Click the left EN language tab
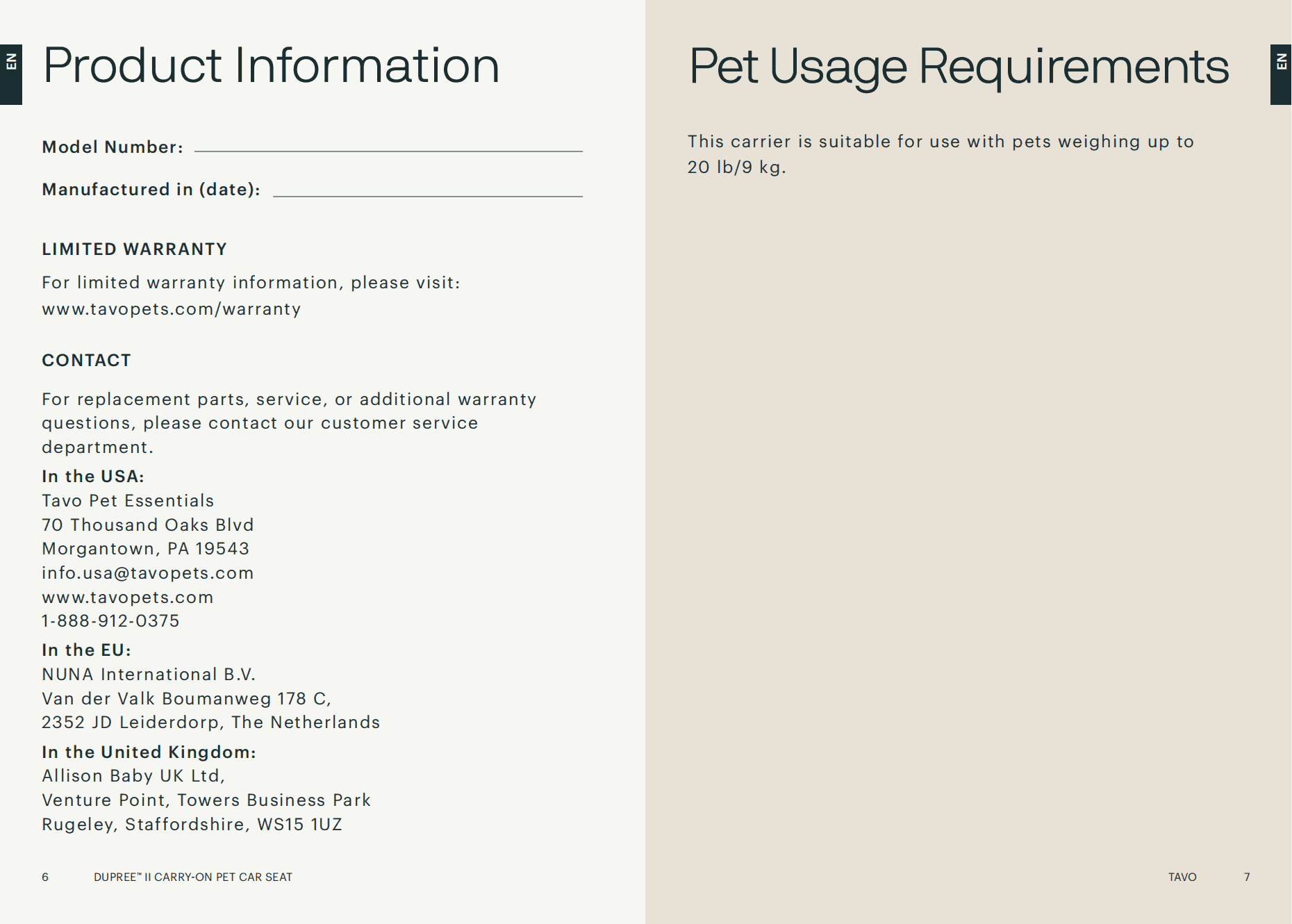This screenshot has width=1292, height=924. click(11, 74)
